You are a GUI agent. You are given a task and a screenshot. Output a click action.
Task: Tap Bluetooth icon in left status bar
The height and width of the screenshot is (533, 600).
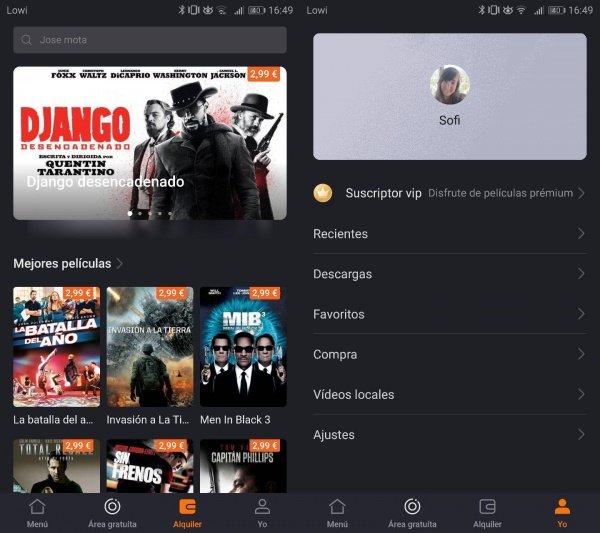(x=181, y=10)
